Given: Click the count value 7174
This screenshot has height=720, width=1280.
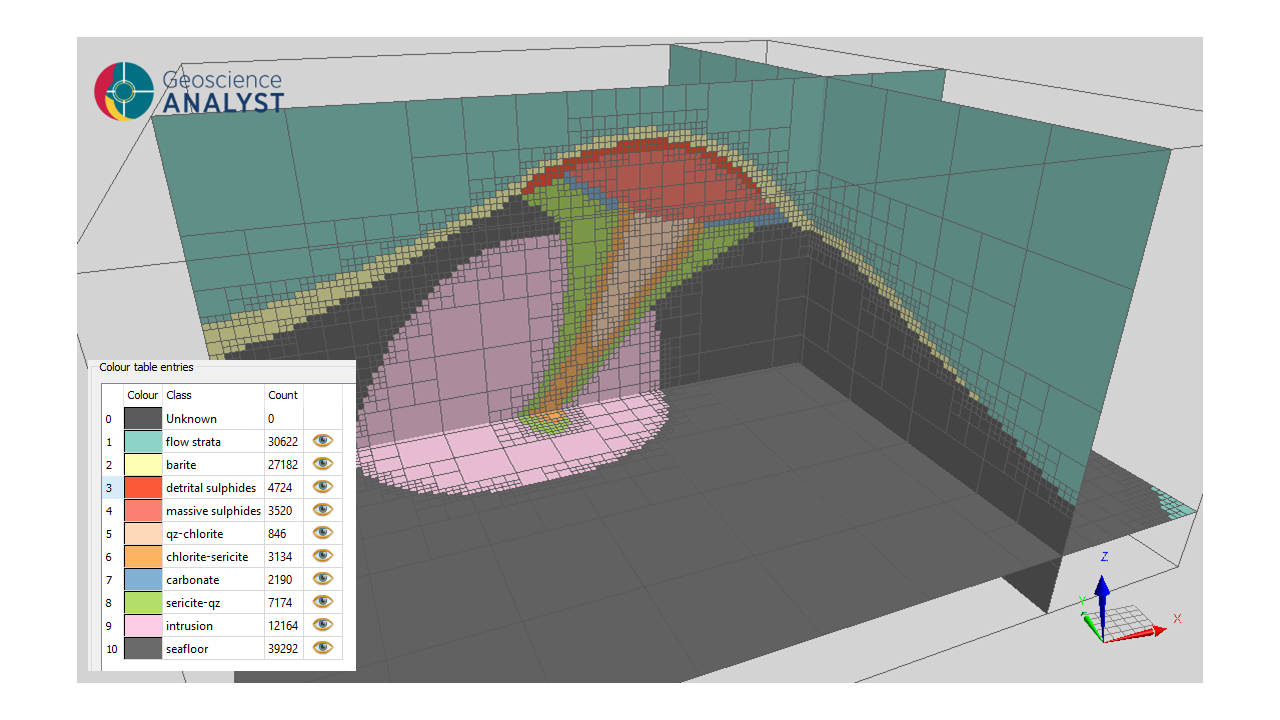Looking at the screenshot, I should tap(281, 603).
